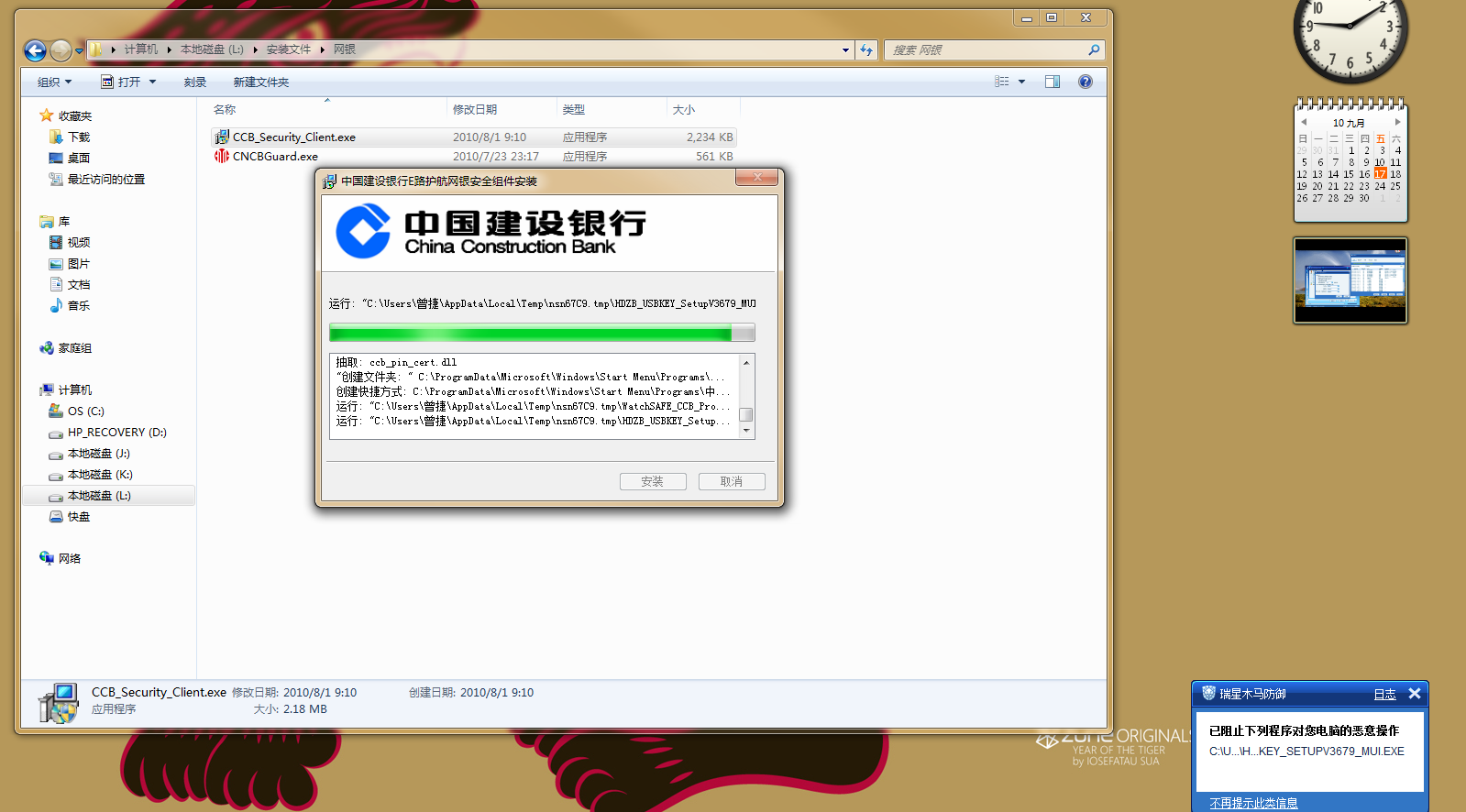Click the slideshow gadget thumbnail

[1350, 280]
